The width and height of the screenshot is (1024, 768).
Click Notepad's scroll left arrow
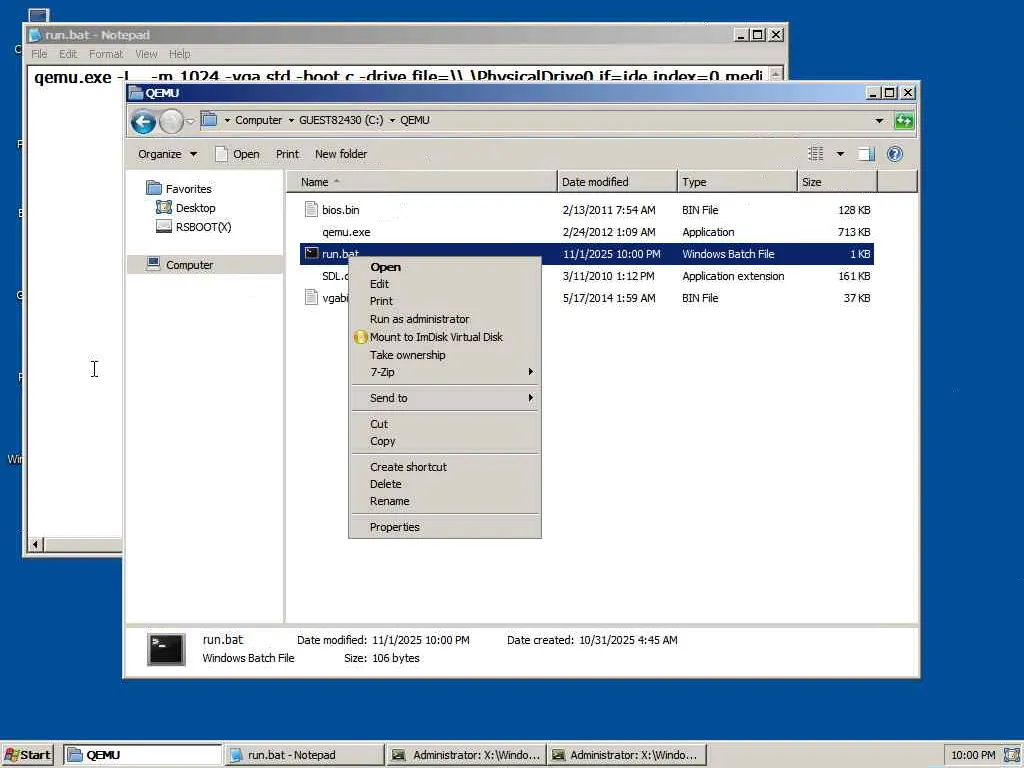[36, 544]
